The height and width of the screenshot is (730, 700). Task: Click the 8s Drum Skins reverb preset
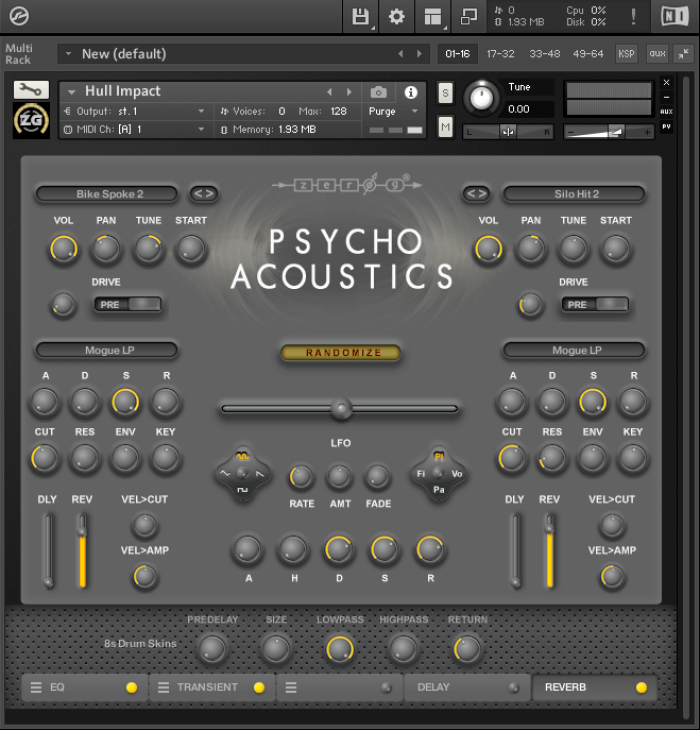[140, 643]
